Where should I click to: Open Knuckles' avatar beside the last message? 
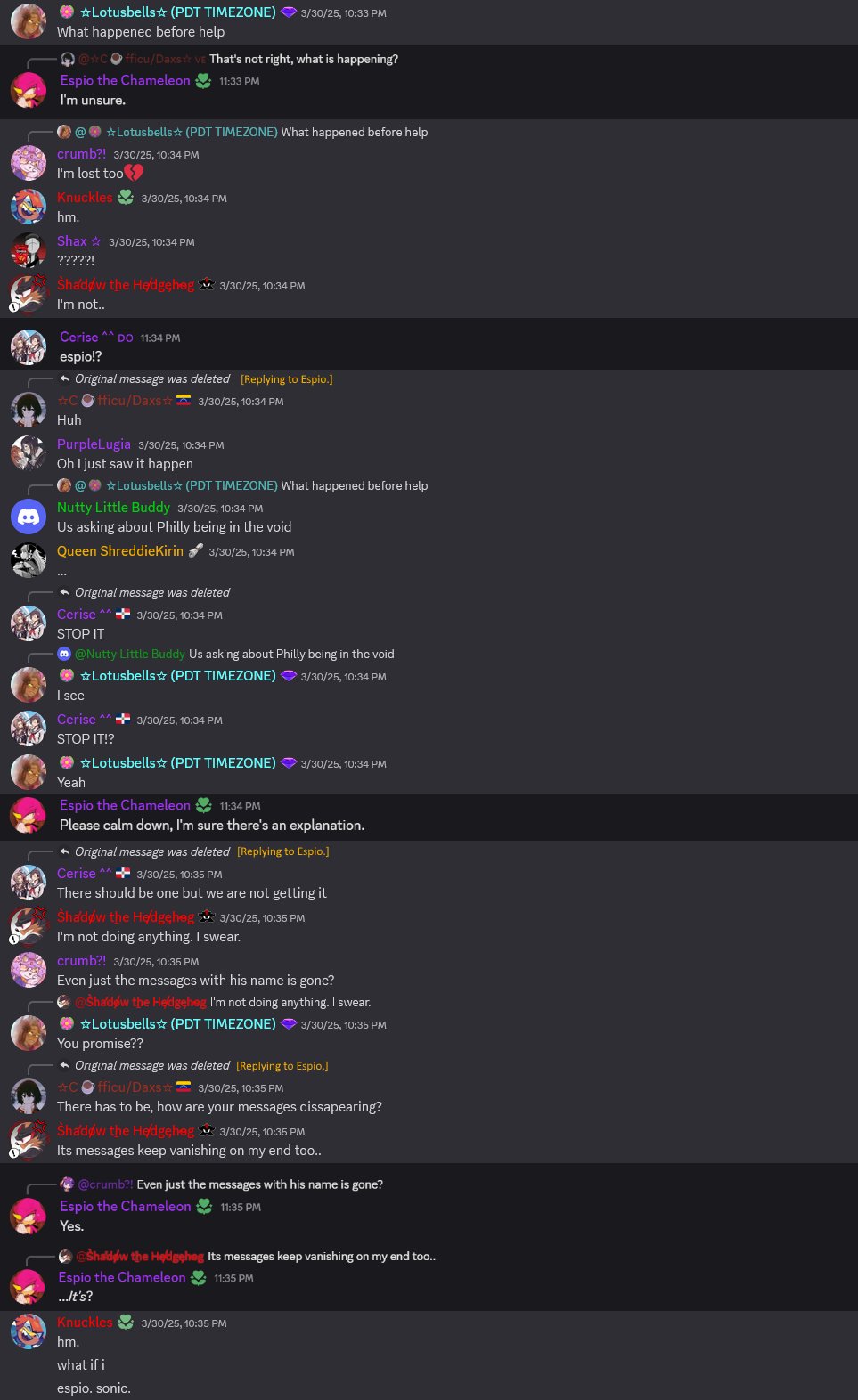(29, 1331)
